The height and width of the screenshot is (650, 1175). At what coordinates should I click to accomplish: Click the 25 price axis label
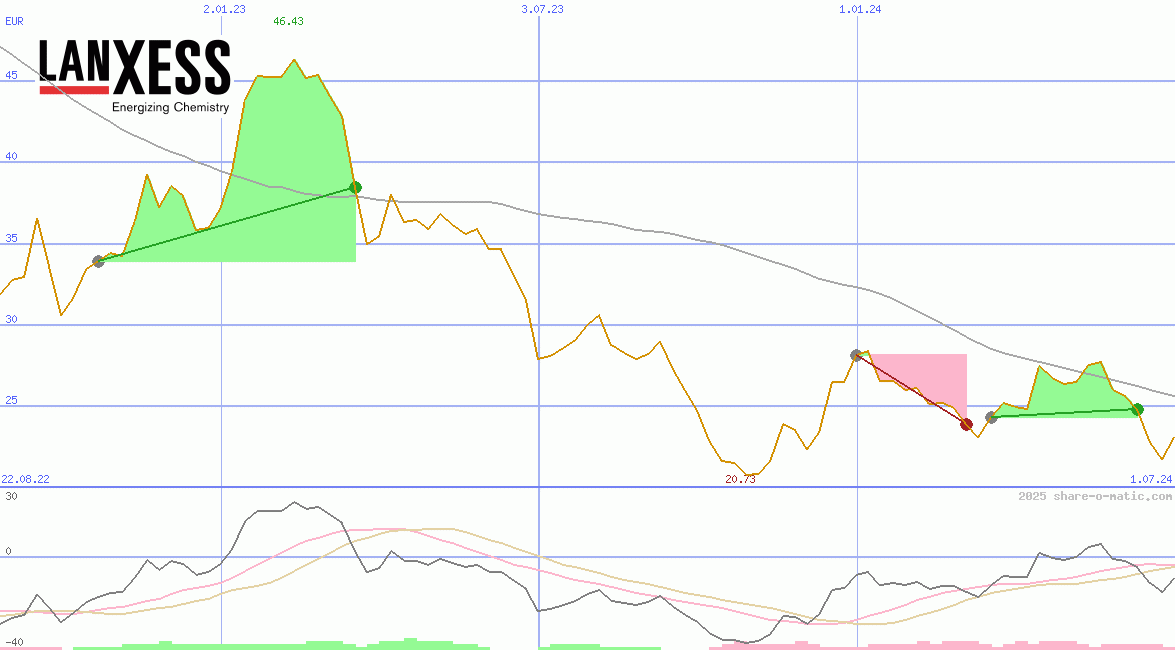click(x=11, y=400)
